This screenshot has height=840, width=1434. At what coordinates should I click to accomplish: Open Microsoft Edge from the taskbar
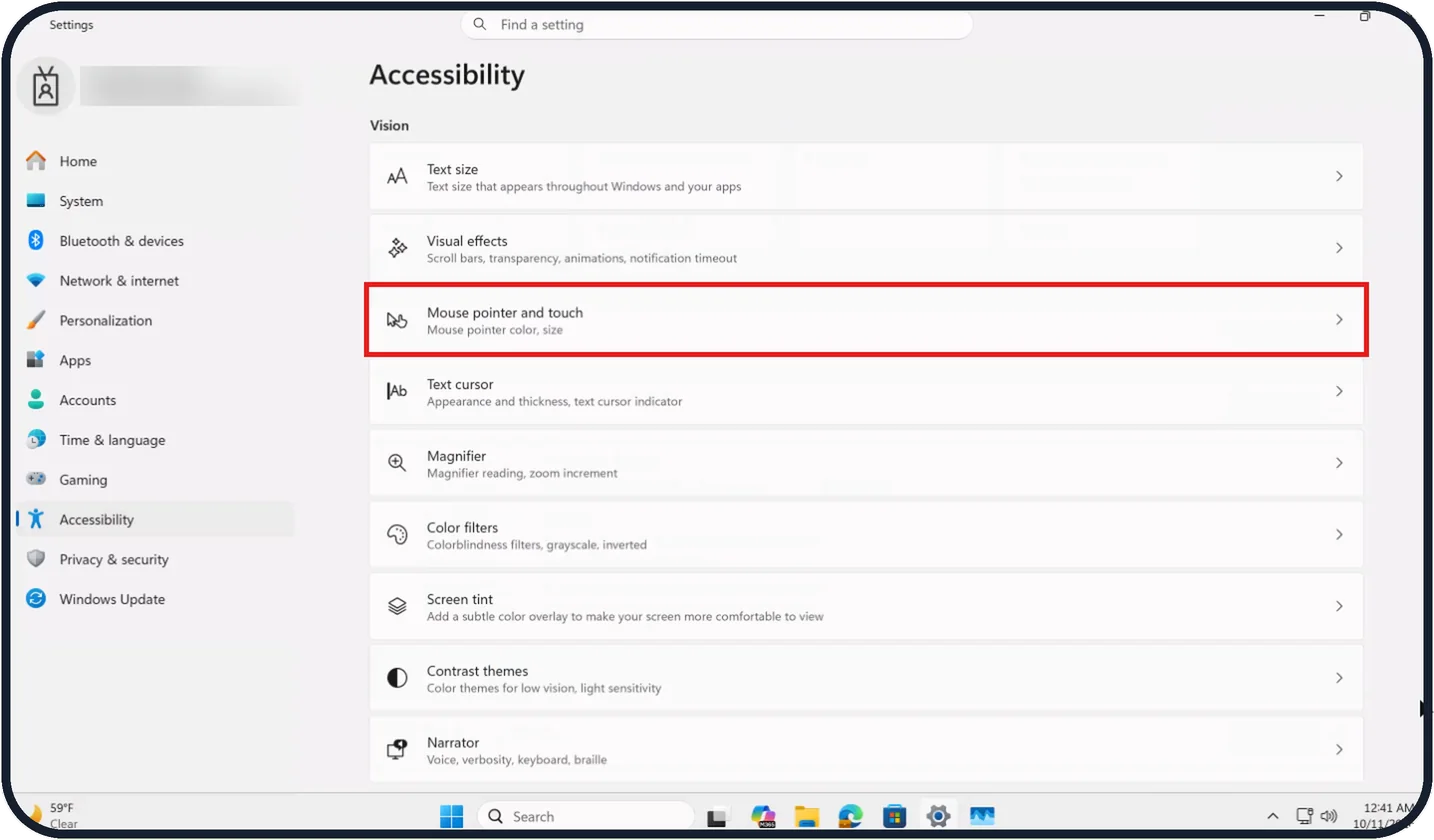click(x=850, y=816)
